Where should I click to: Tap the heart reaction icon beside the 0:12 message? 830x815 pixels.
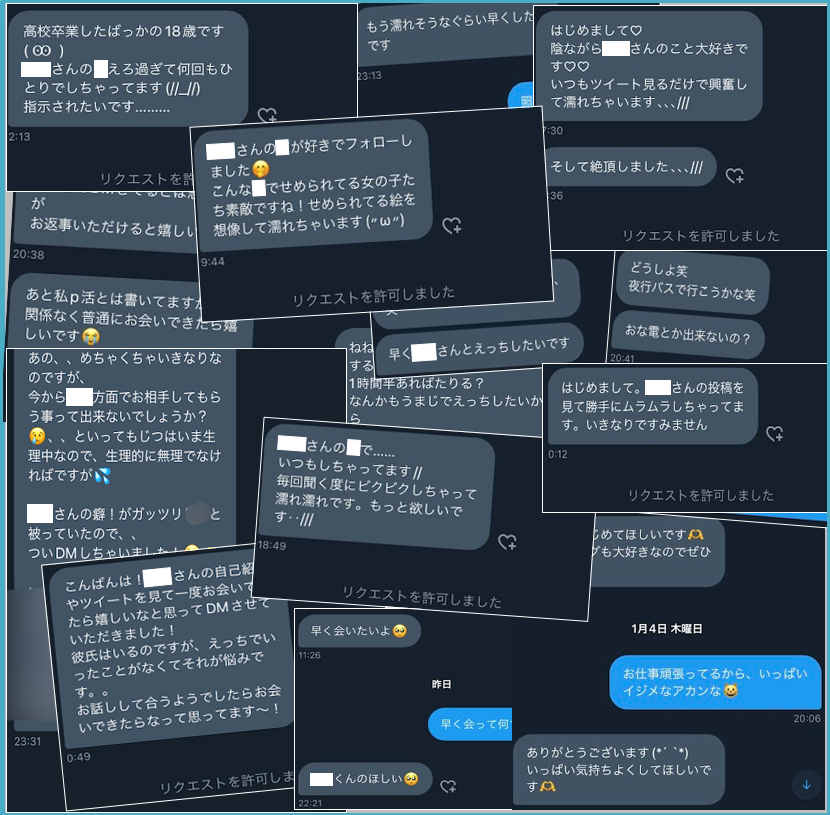coord(775,434)
